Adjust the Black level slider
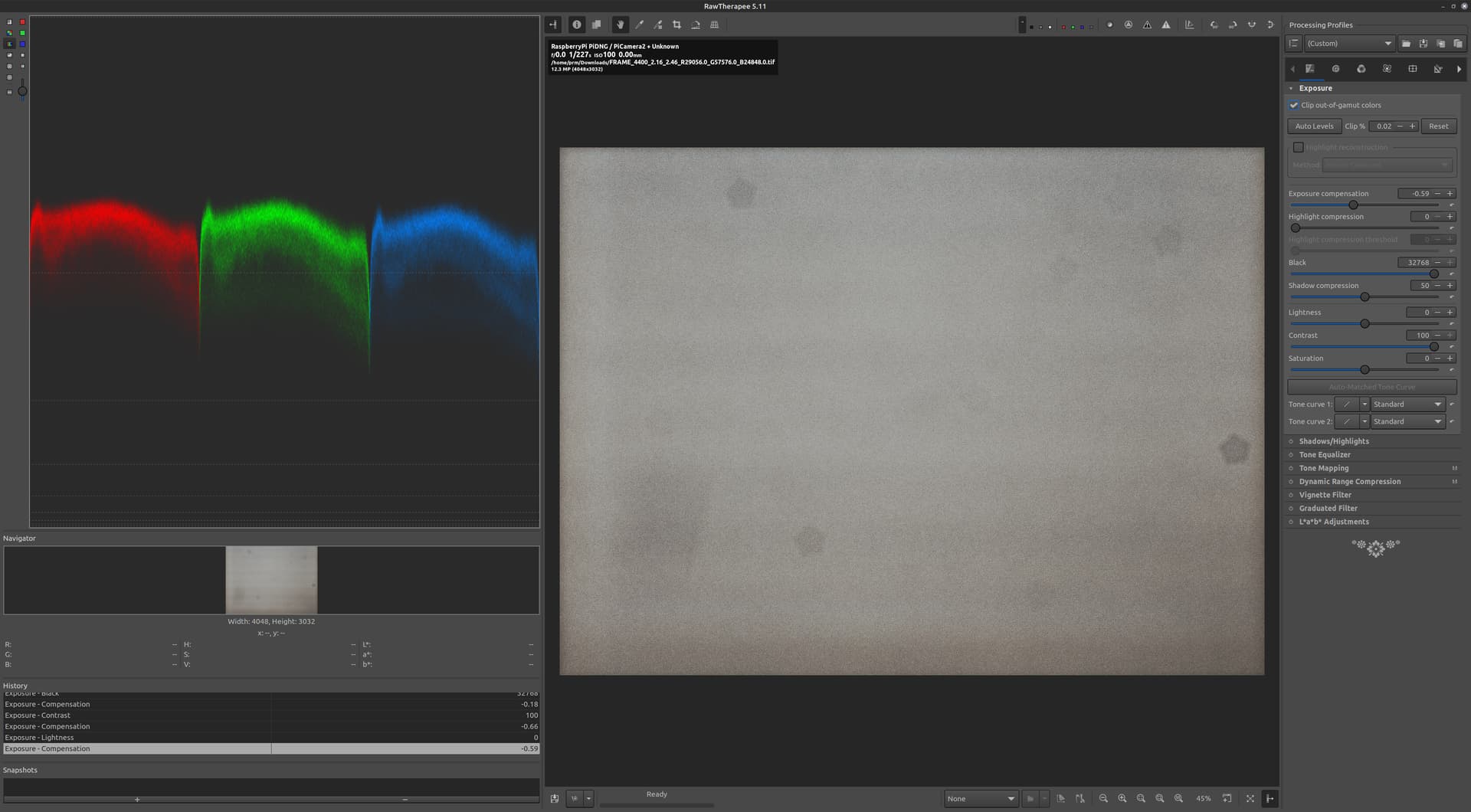This screenshot has height=812, width=1471. [1364, 274]
